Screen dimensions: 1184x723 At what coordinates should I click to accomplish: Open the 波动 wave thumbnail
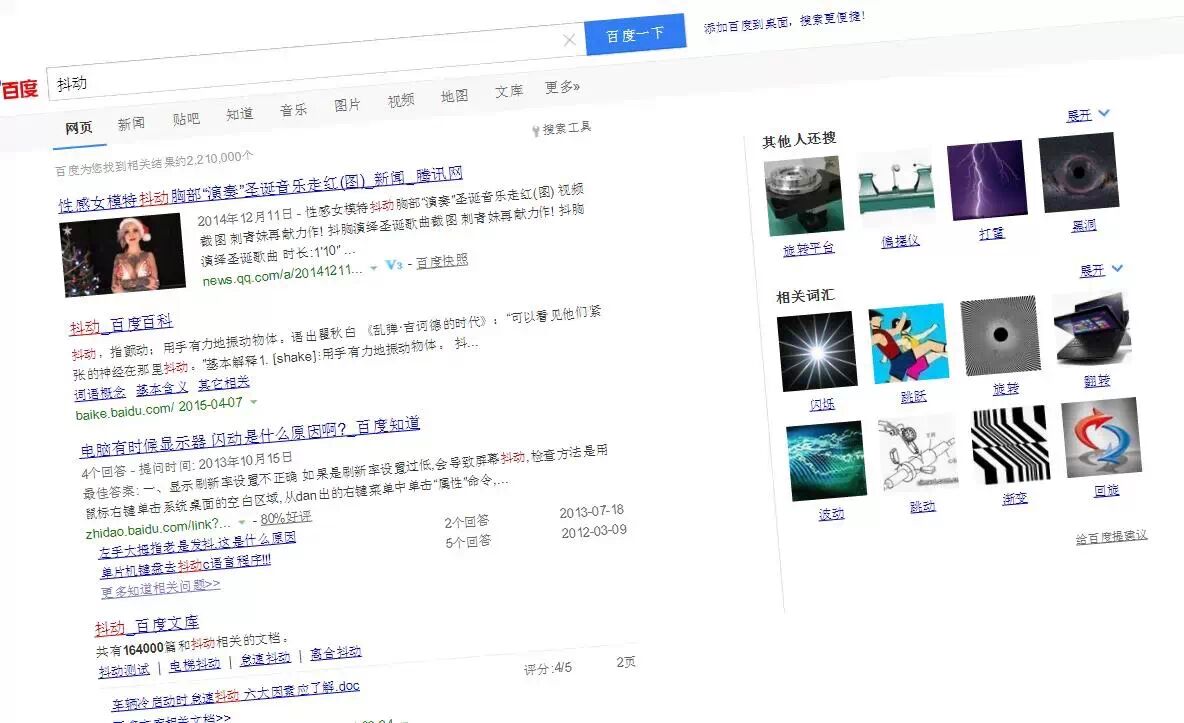(x=826, y=461)
